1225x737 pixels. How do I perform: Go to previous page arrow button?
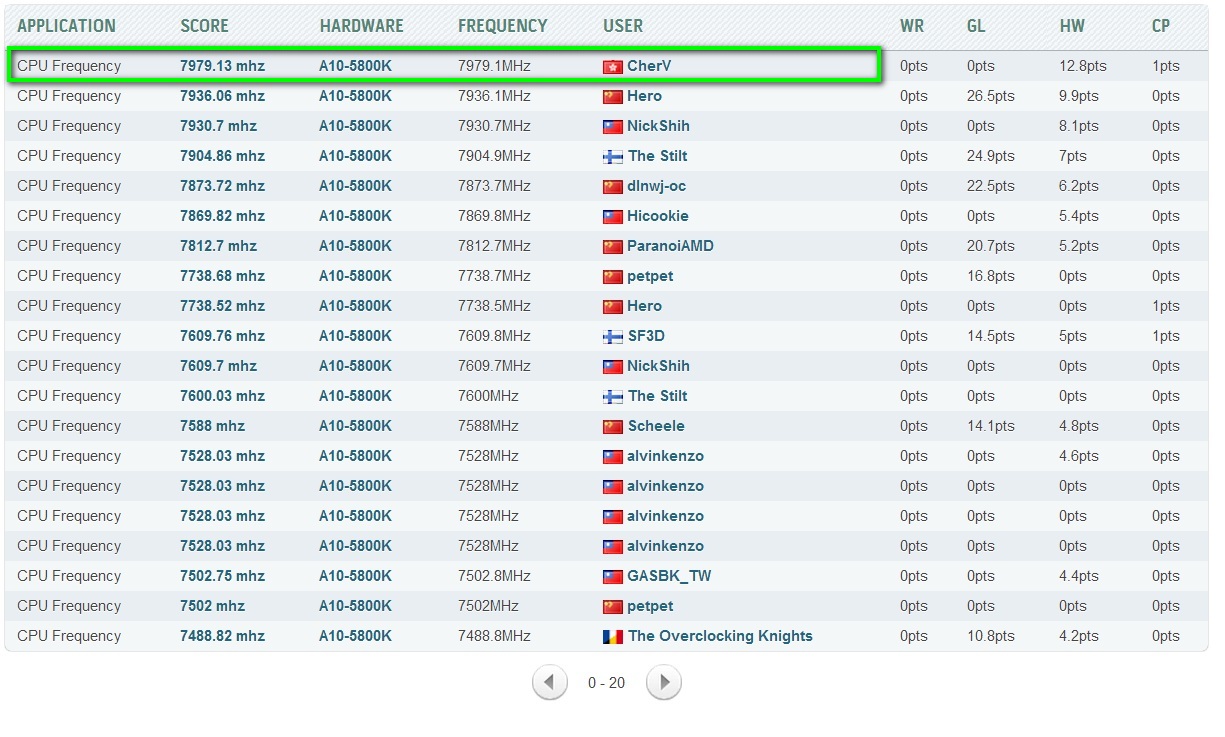549,683
